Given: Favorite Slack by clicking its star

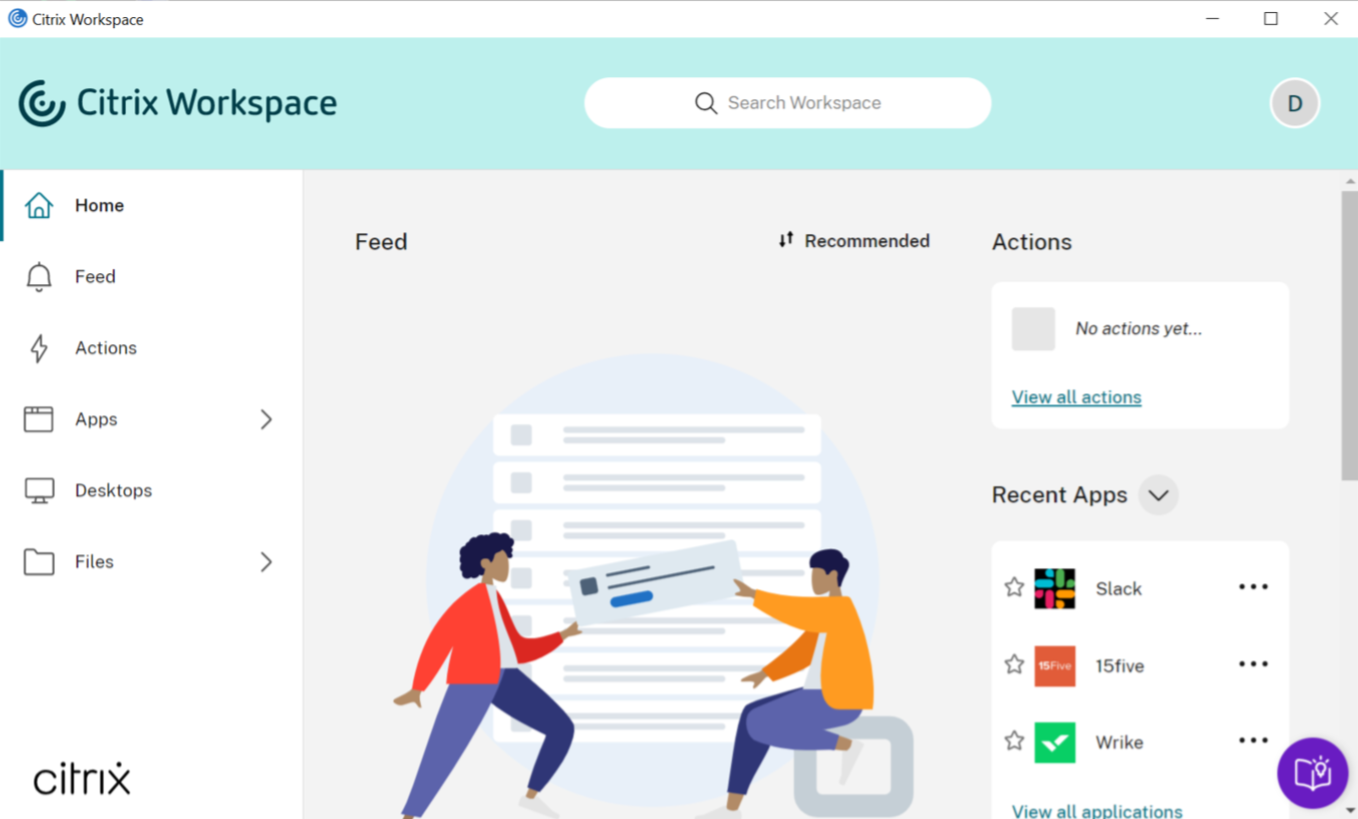Looking at the screenshot, I should coord(1013,588).
